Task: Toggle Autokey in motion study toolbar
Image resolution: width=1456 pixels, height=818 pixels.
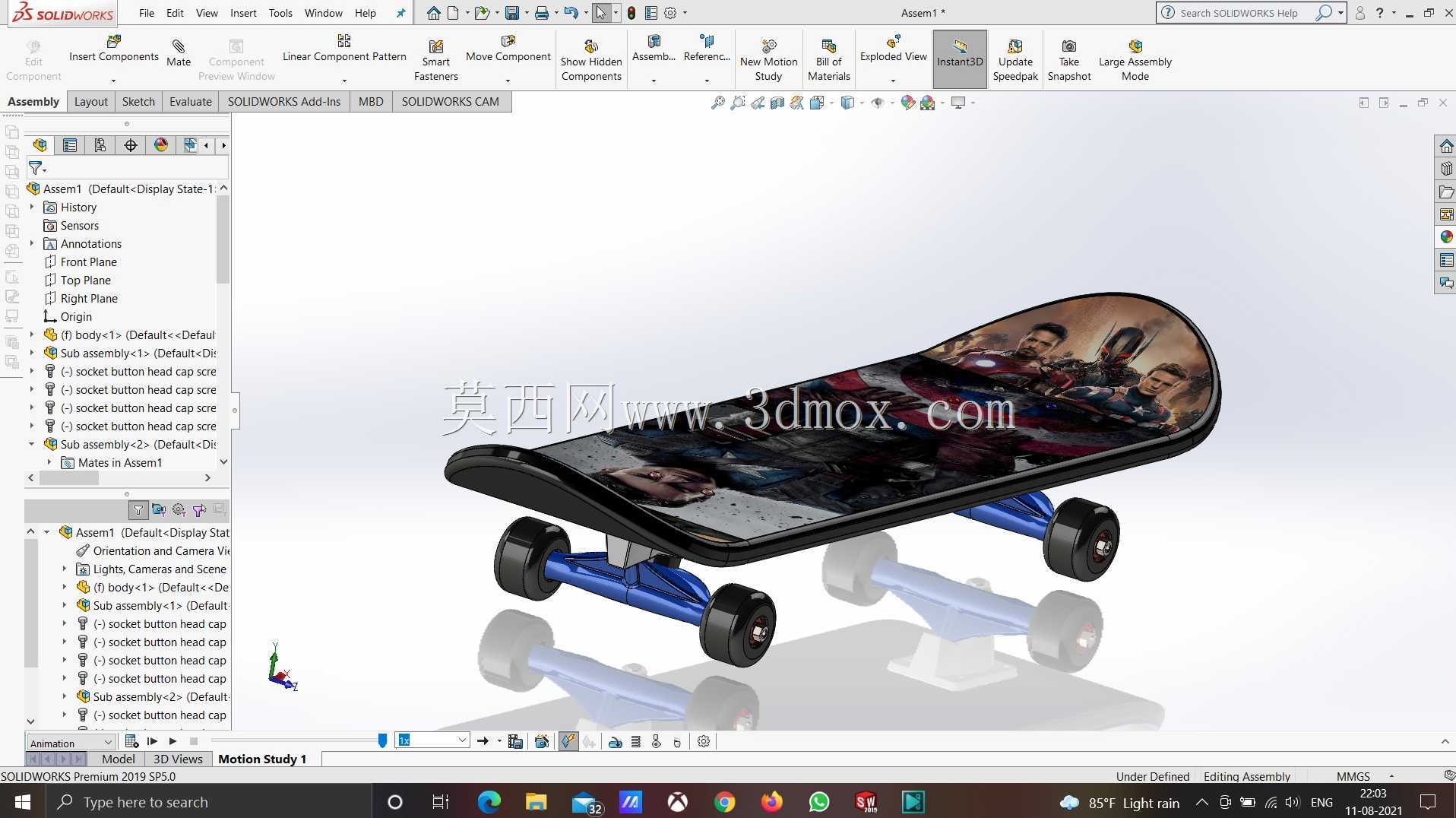Action: coord(568,741)
